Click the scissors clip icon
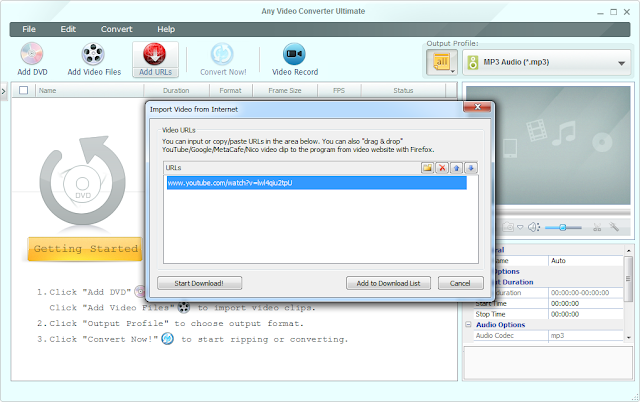Screen dimensions: 640x402 597,227
